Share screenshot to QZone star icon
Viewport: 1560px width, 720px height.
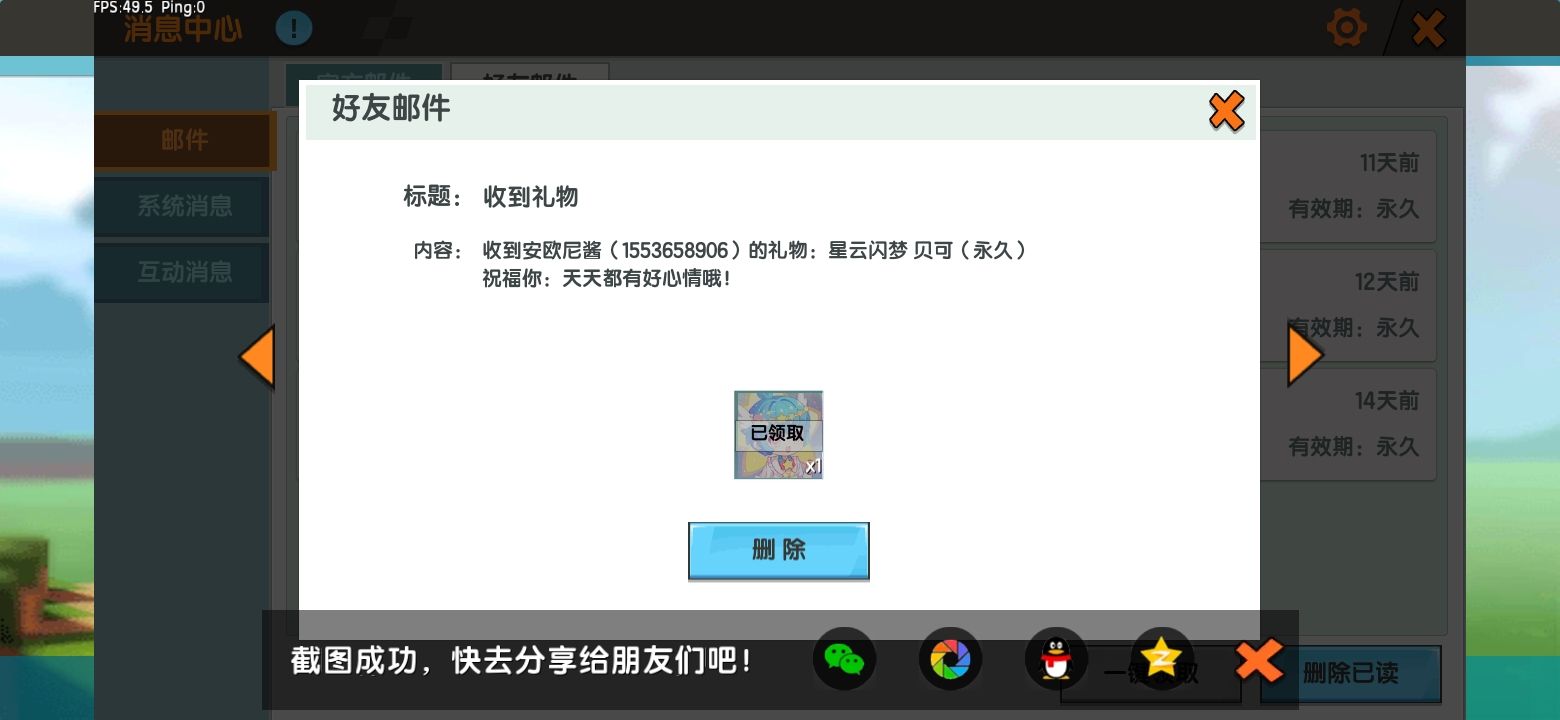[1162, 657]
